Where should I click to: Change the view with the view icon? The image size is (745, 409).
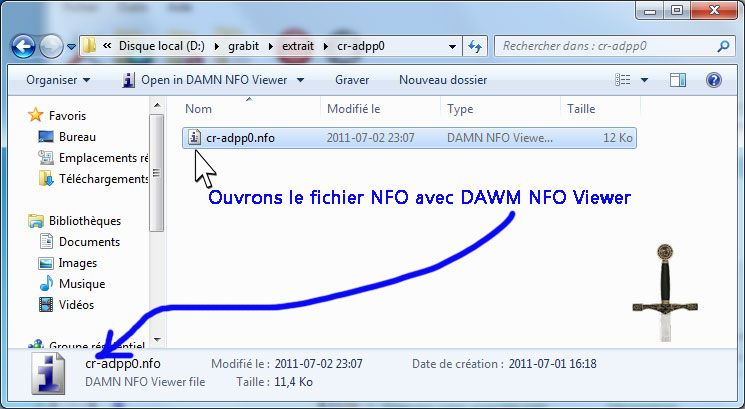pos(623,80)
